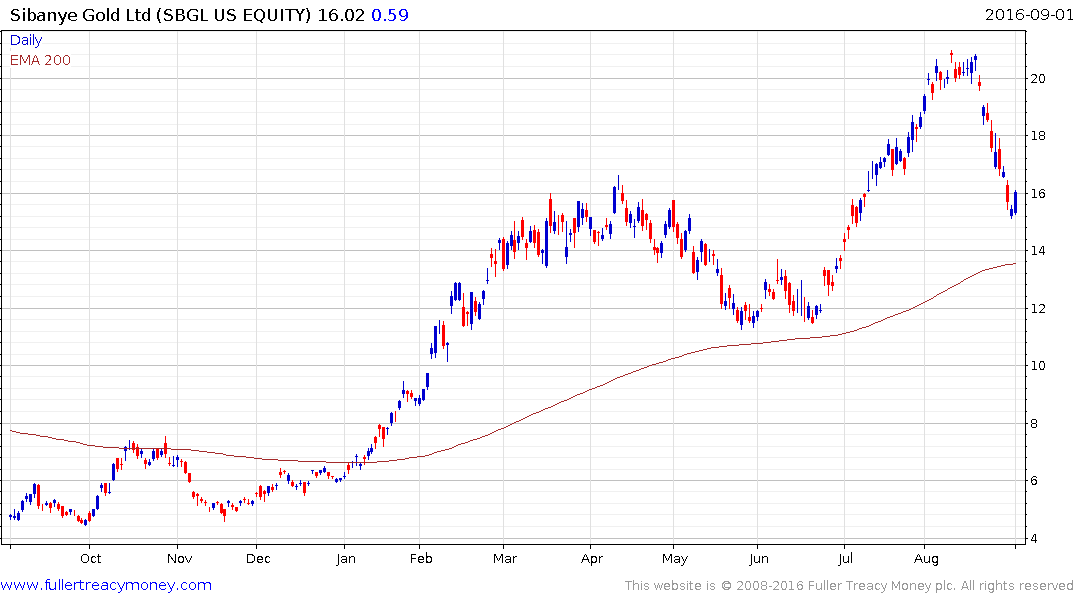This screenshot has height=600, width=1075.
Task: Click the price change value 0.59
Action: [x=390, y=15]
